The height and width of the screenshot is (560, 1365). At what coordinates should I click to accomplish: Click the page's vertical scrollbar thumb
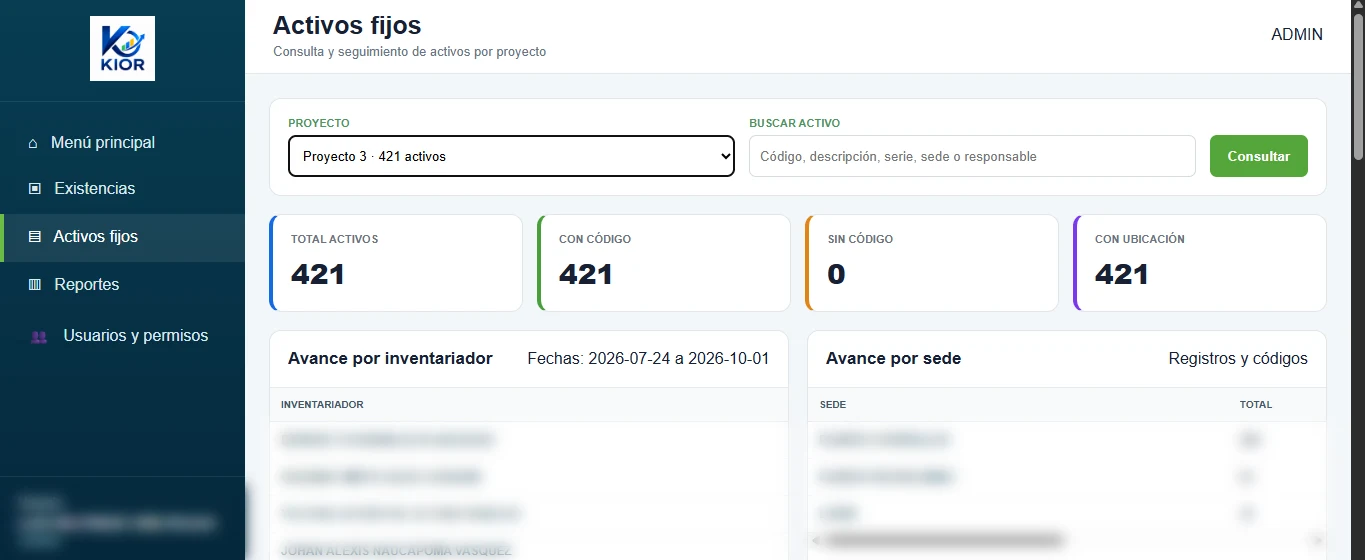point(1357,85)
